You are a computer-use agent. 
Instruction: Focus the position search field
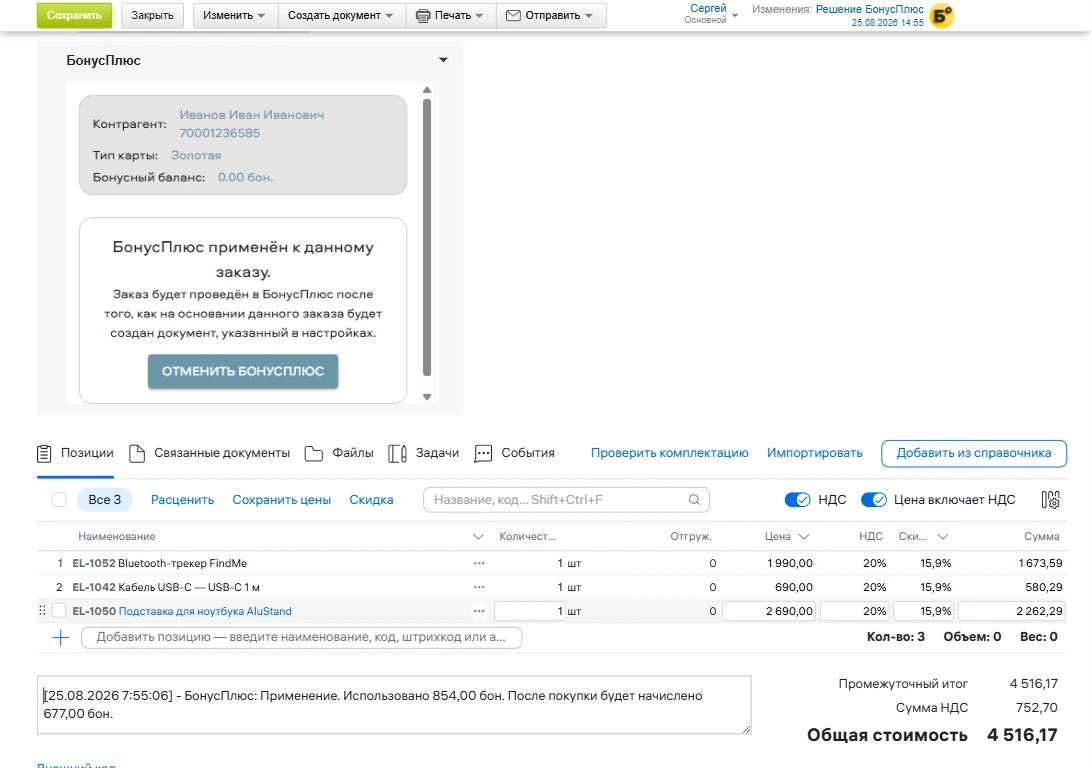tap(566, 500)
